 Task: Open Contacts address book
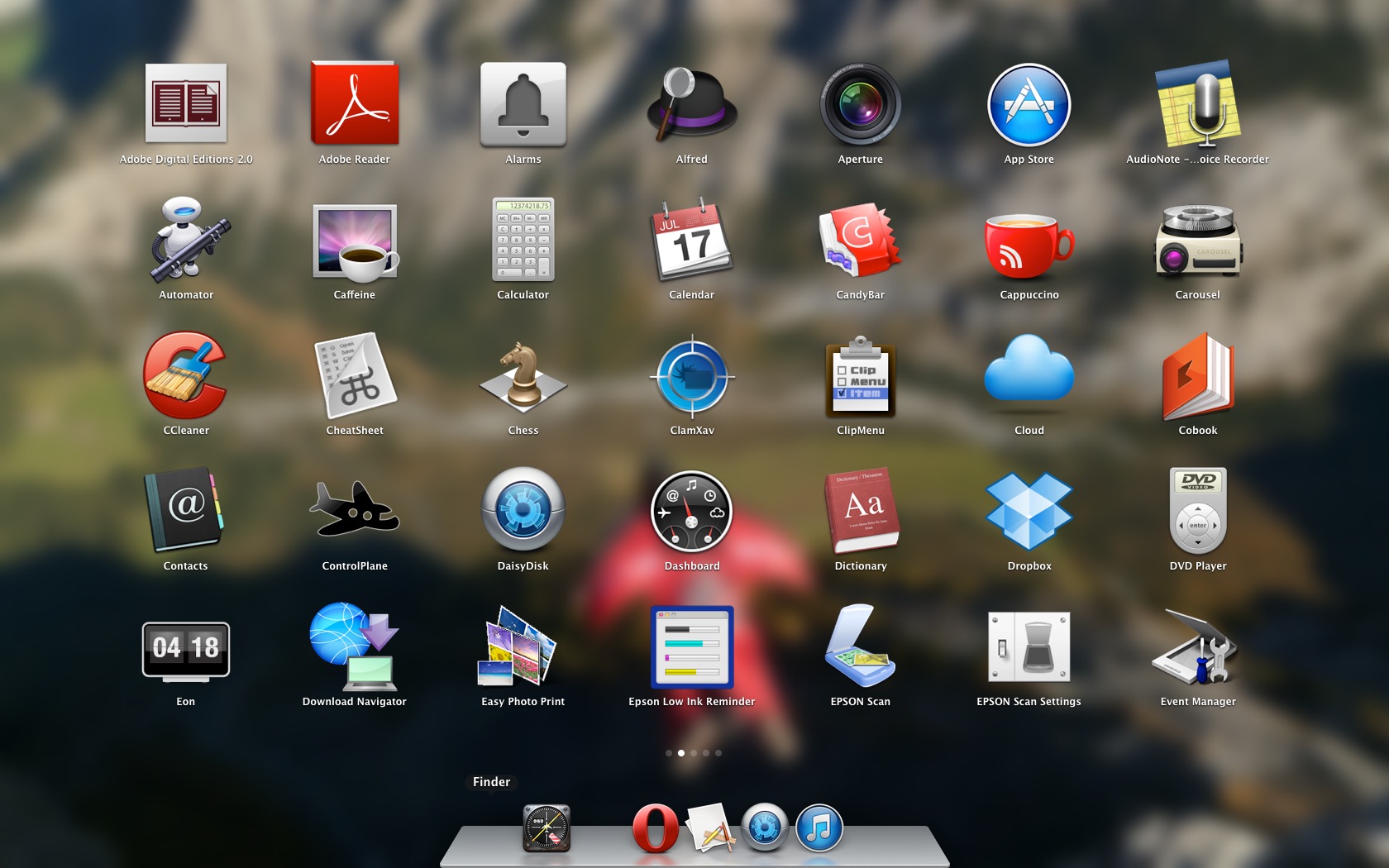pos(186,511)
